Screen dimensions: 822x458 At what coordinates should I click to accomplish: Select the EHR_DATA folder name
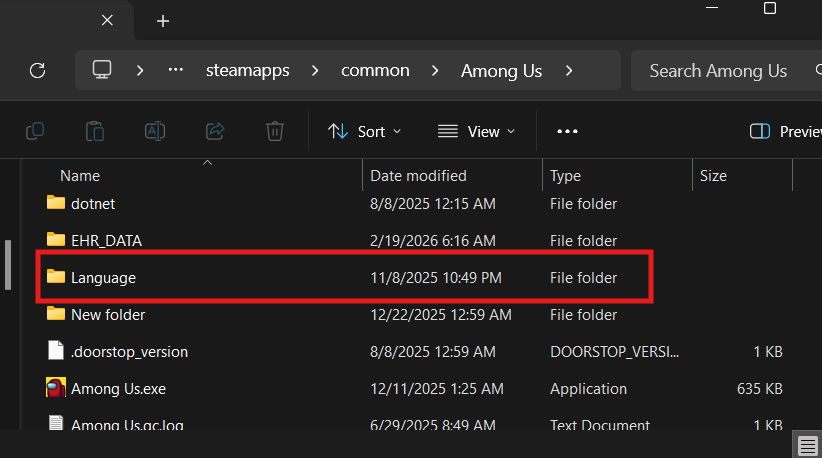106,241
